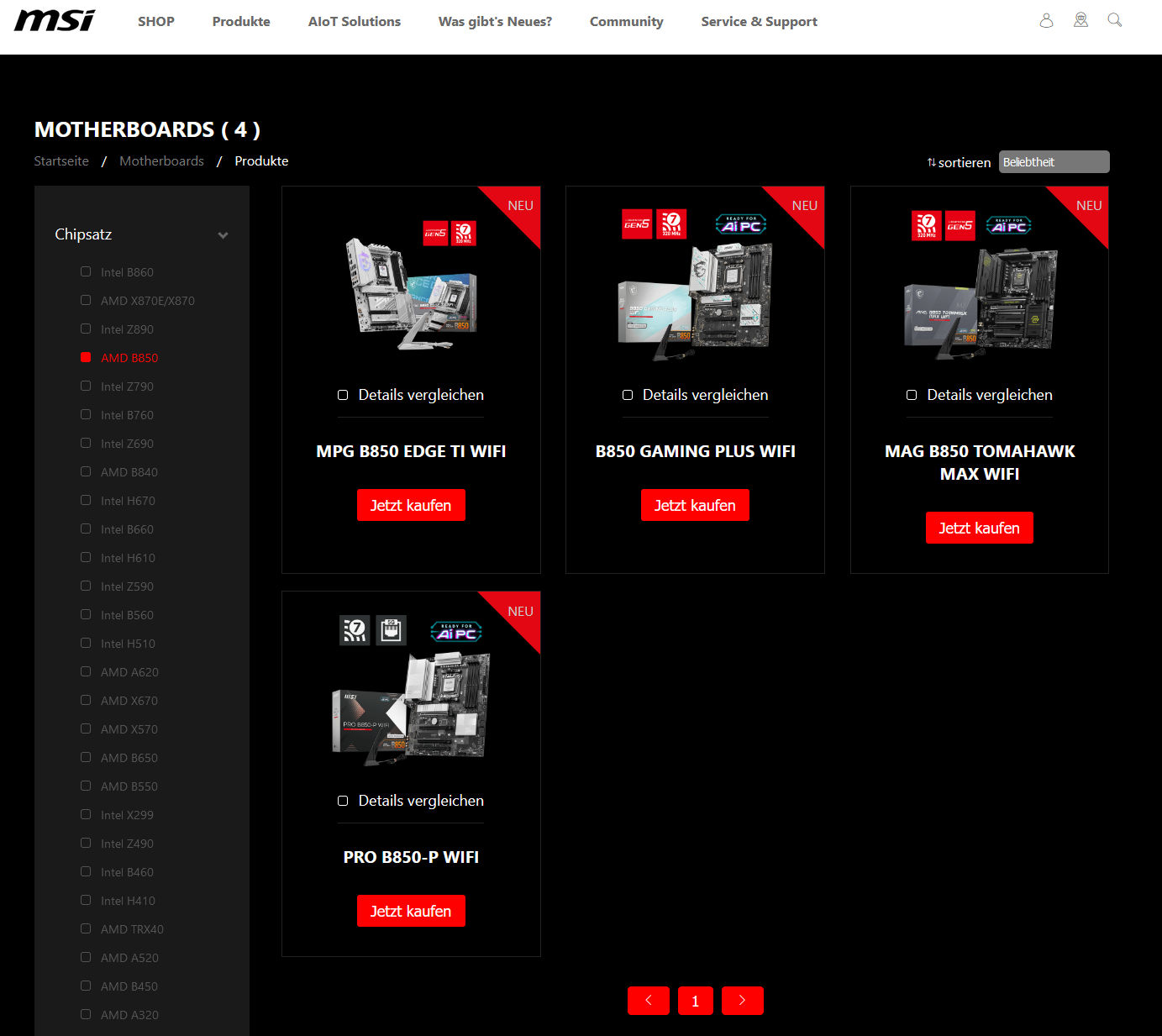
Task: Select the Intel H610 chipset label
Action: click(x=128, y=558)
